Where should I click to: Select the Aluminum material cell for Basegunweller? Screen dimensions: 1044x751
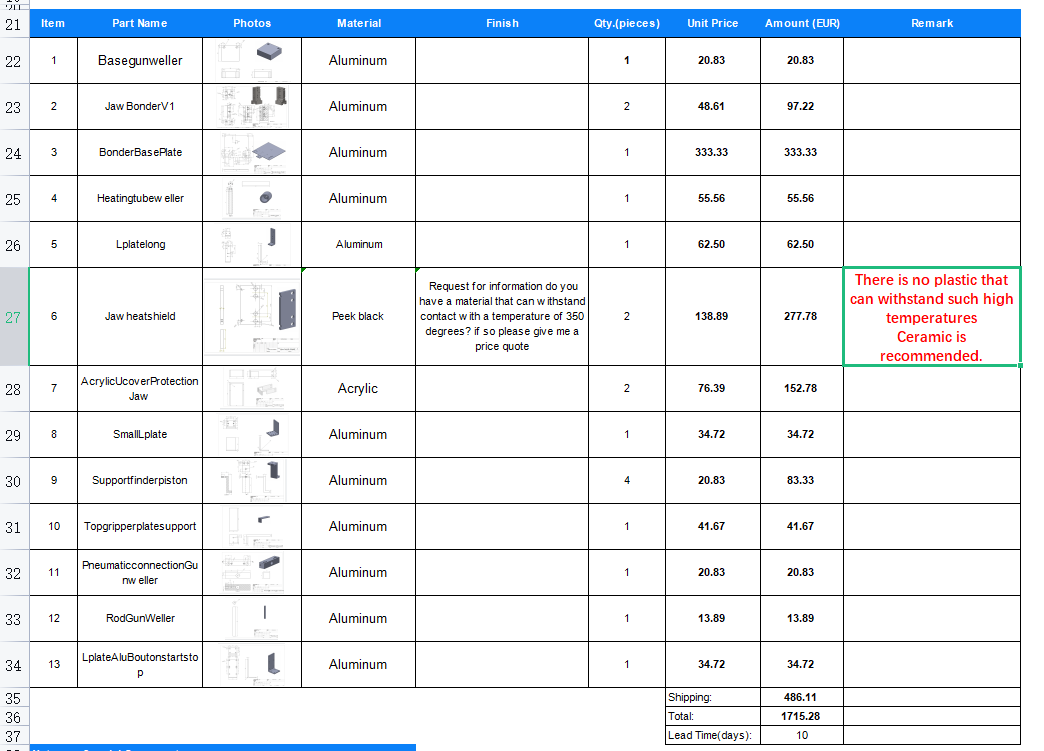coord(358,61)
